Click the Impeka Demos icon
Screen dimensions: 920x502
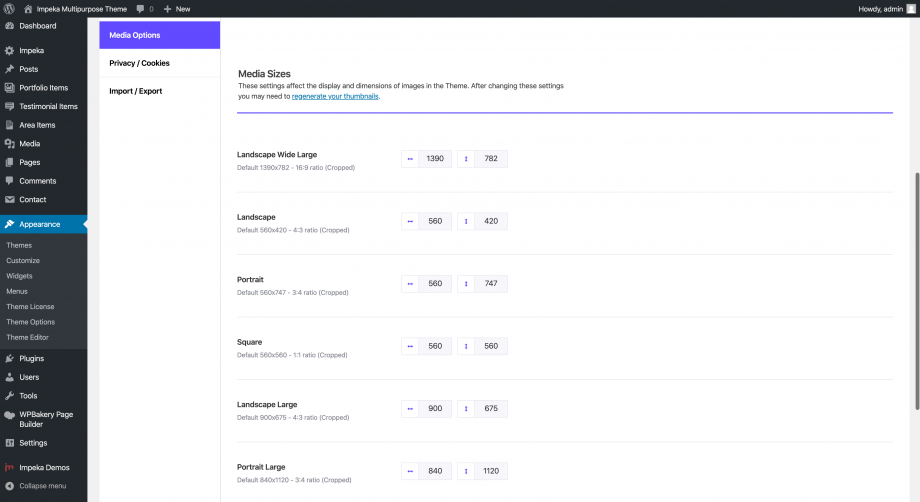tap(9, 467)
